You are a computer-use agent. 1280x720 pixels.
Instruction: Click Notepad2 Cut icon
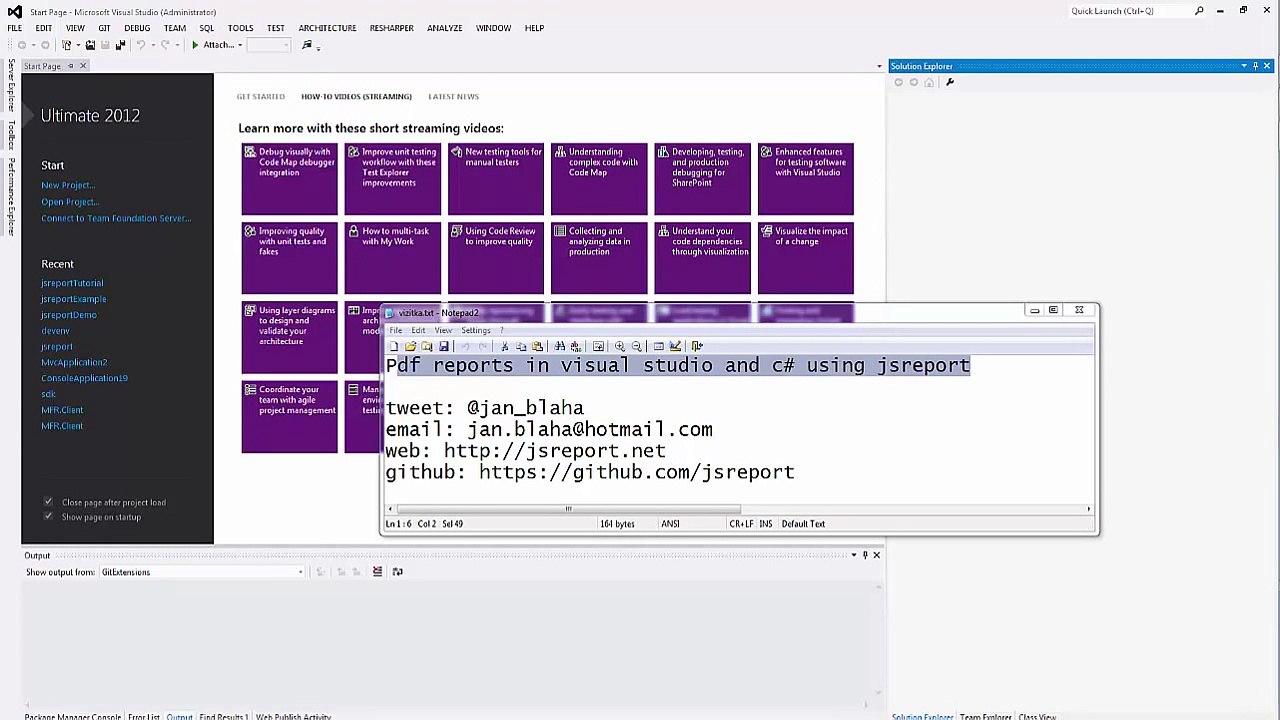pyautogui.click(x=504, y=346)
